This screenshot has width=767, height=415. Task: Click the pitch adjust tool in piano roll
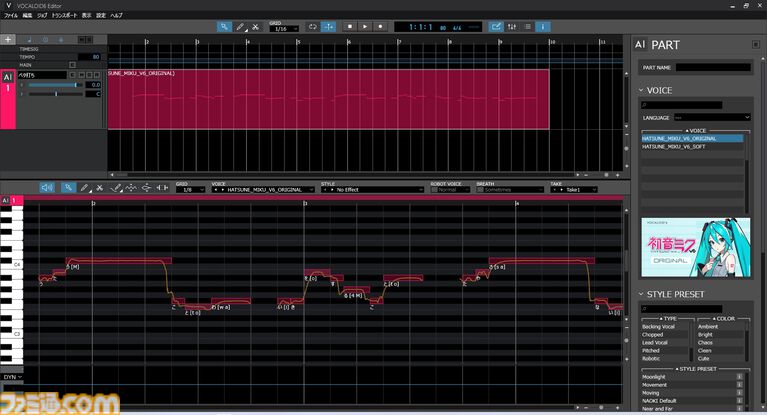click(x=146, y=187)
